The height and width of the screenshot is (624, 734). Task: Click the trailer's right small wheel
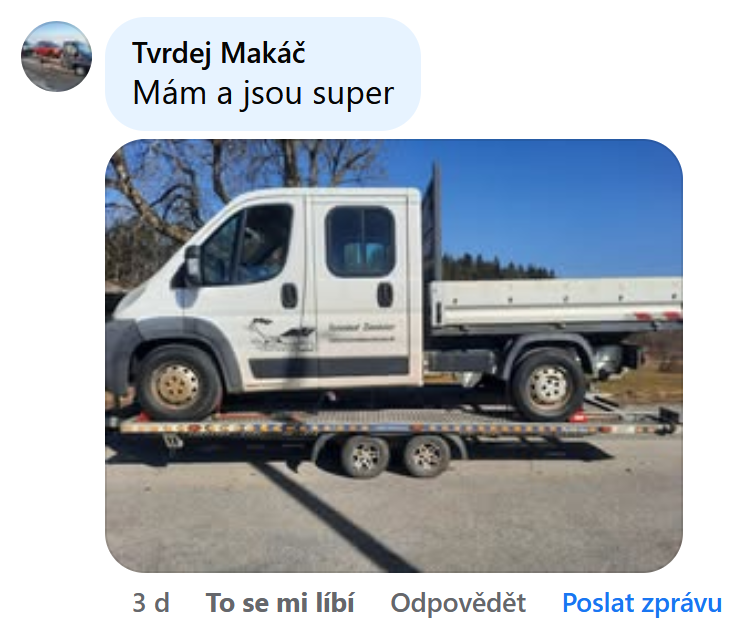426,456
